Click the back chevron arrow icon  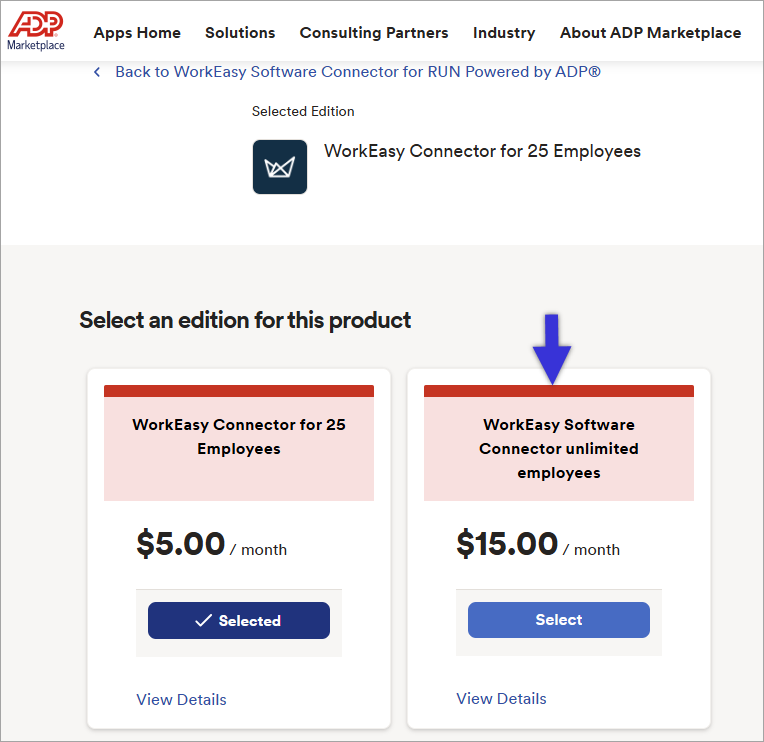(97, 72)
